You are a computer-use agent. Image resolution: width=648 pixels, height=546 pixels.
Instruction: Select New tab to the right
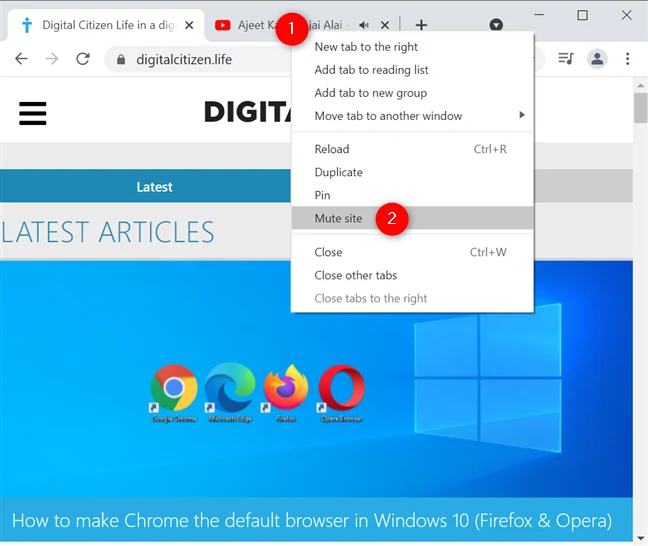412,47
